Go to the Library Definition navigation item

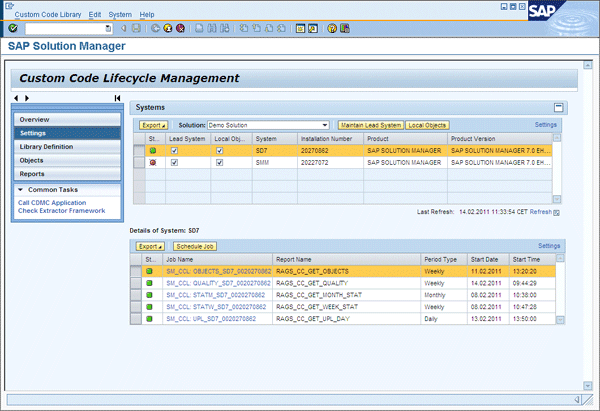click(x=67, y=147)
